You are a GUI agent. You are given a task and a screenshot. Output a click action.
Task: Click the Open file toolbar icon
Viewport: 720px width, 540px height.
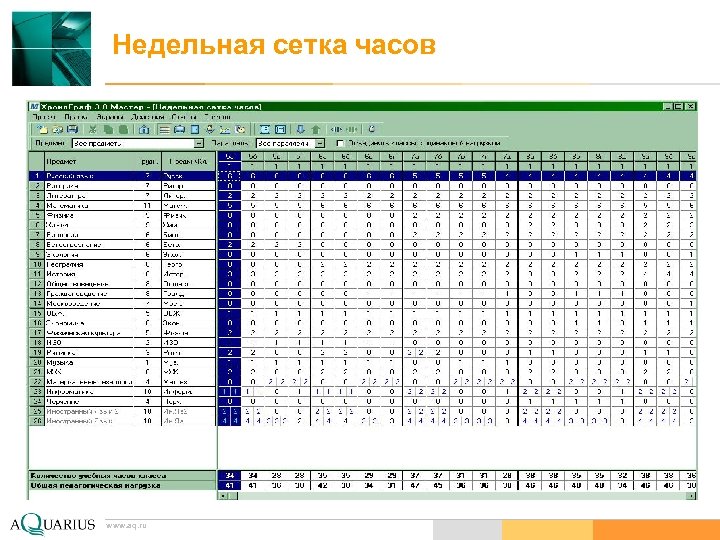57,129
